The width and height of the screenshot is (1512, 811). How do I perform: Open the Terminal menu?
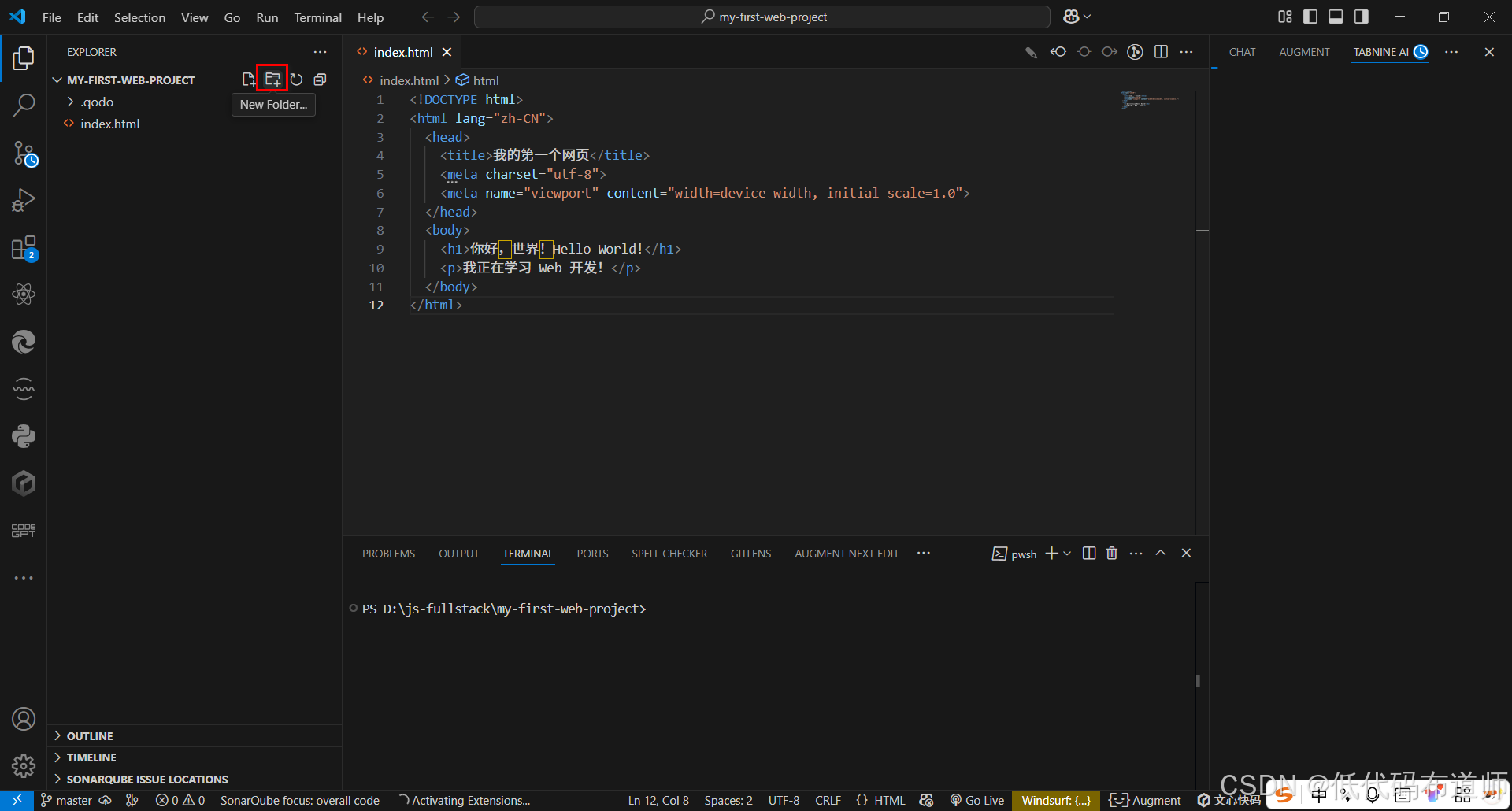tap(318, 17)
